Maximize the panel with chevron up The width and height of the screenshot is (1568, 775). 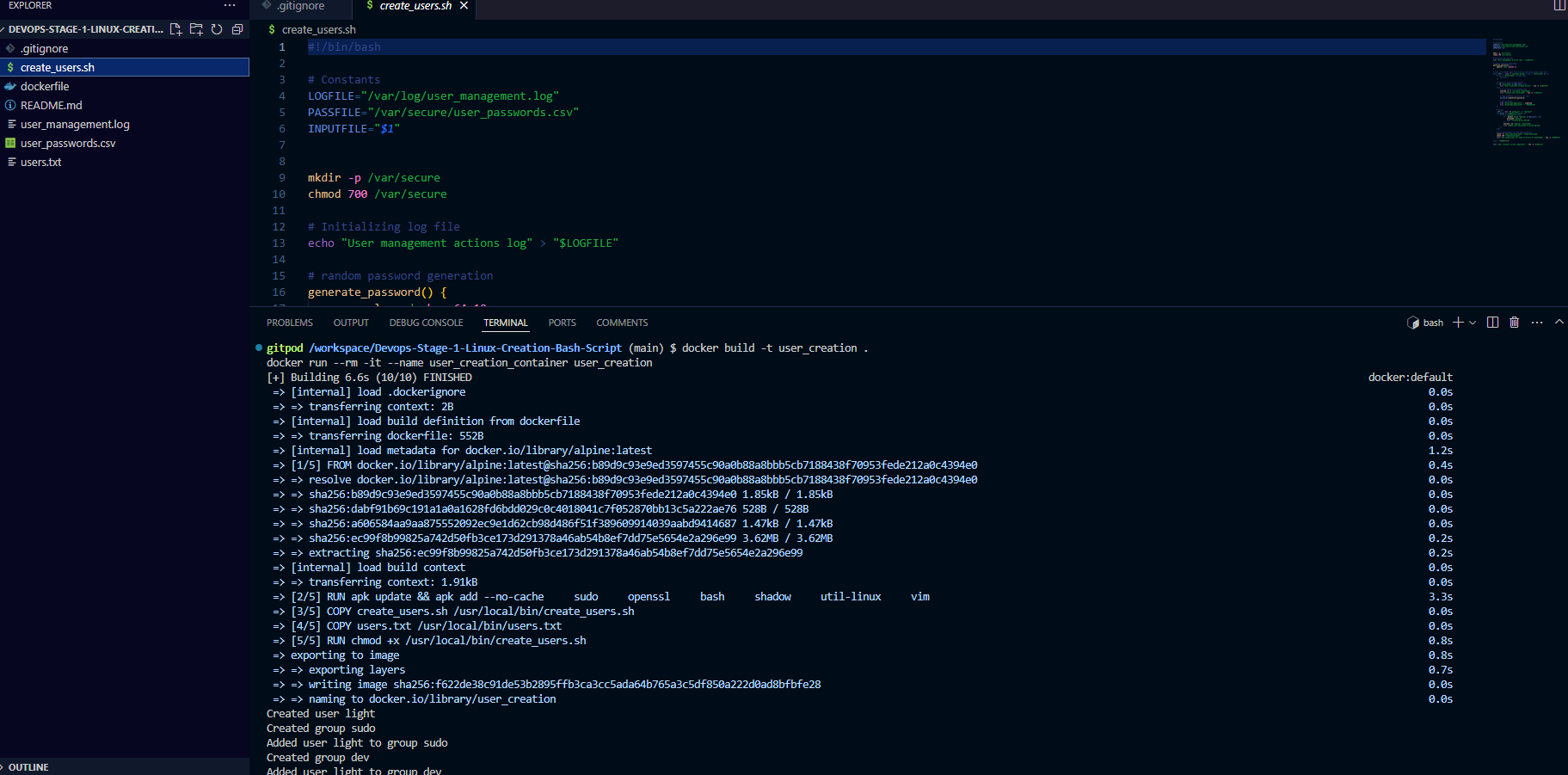[x=1559, y=323]
